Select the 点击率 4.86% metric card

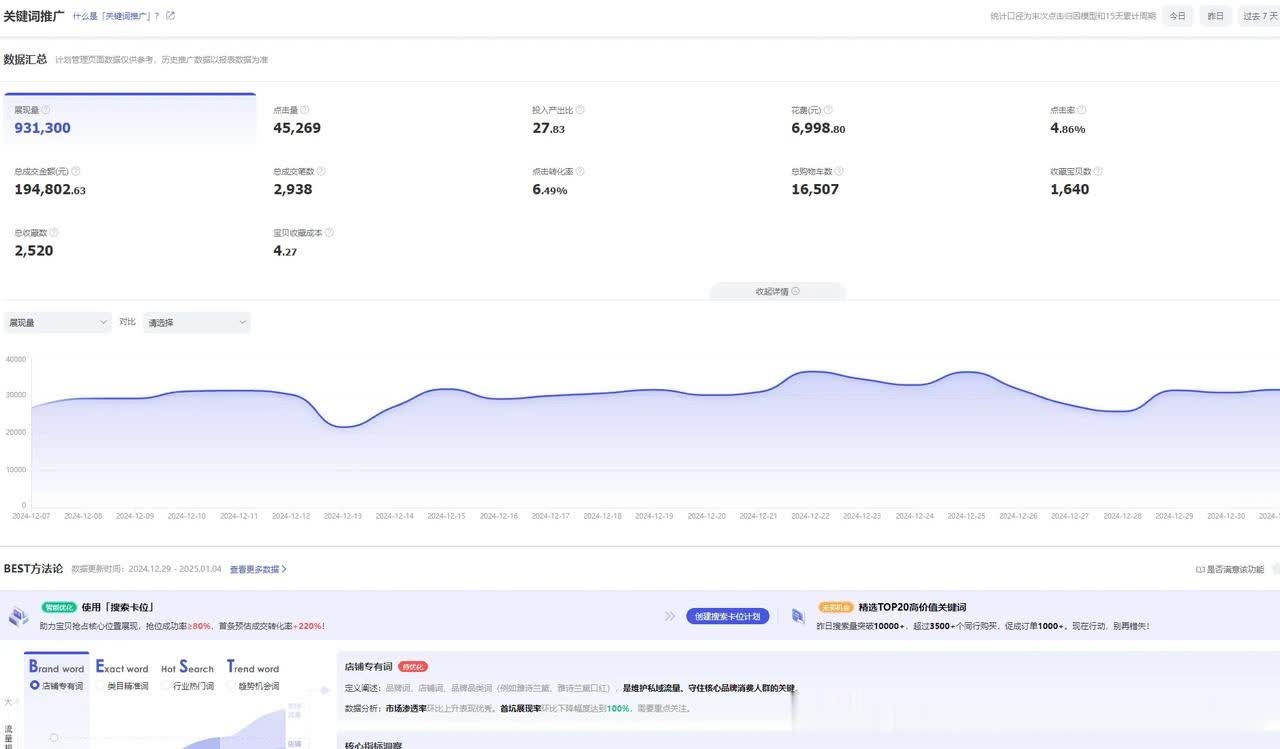1162,119
